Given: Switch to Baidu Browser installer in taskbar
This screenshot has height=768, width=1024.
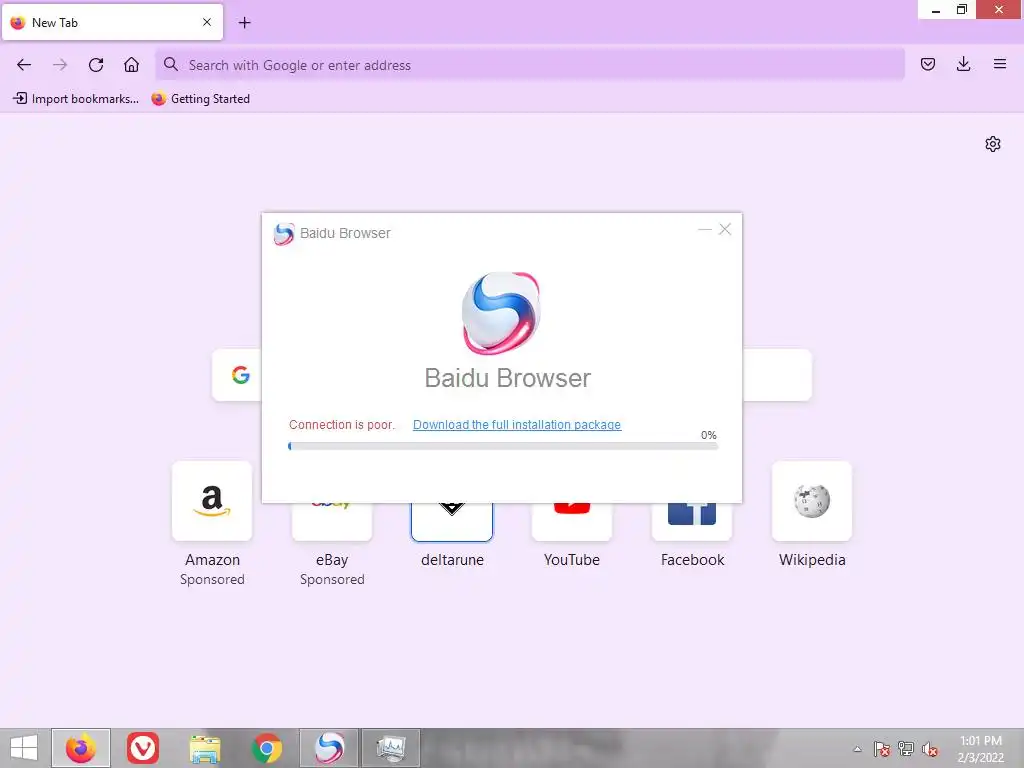Looking at the screenshot, I should (x=329, y=748).
